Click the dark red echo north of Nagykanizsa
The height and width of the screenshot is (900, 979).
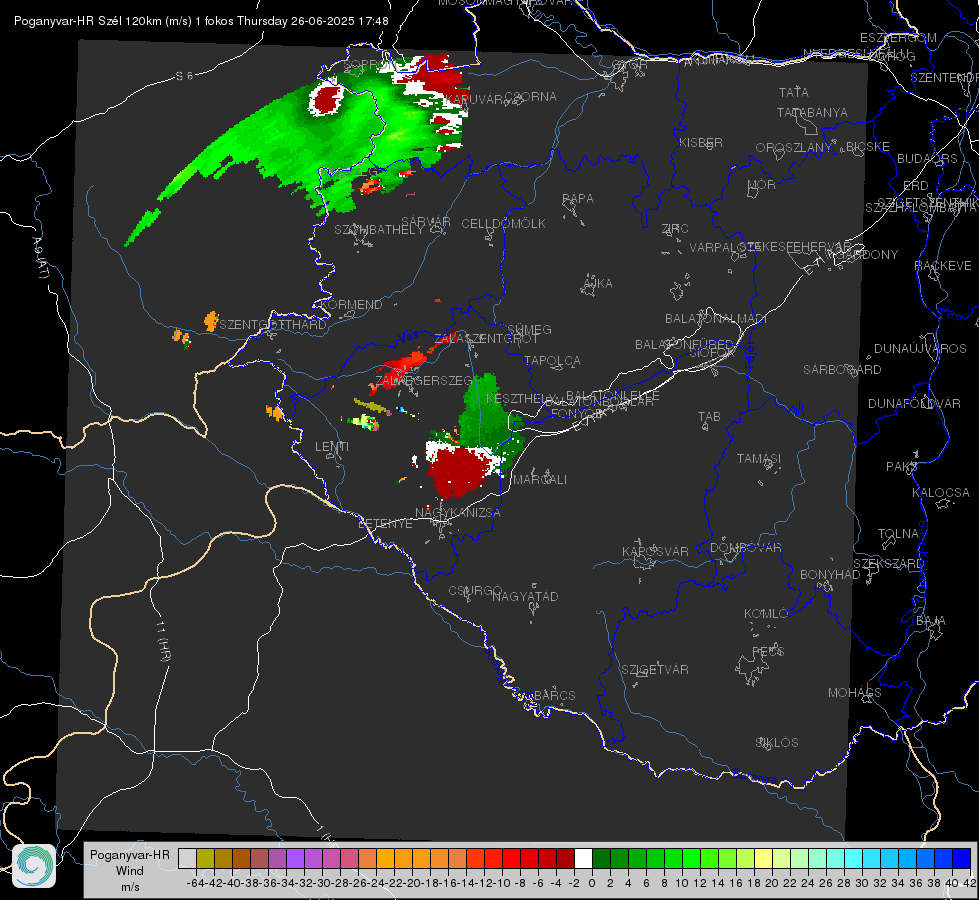click(459, 472)
